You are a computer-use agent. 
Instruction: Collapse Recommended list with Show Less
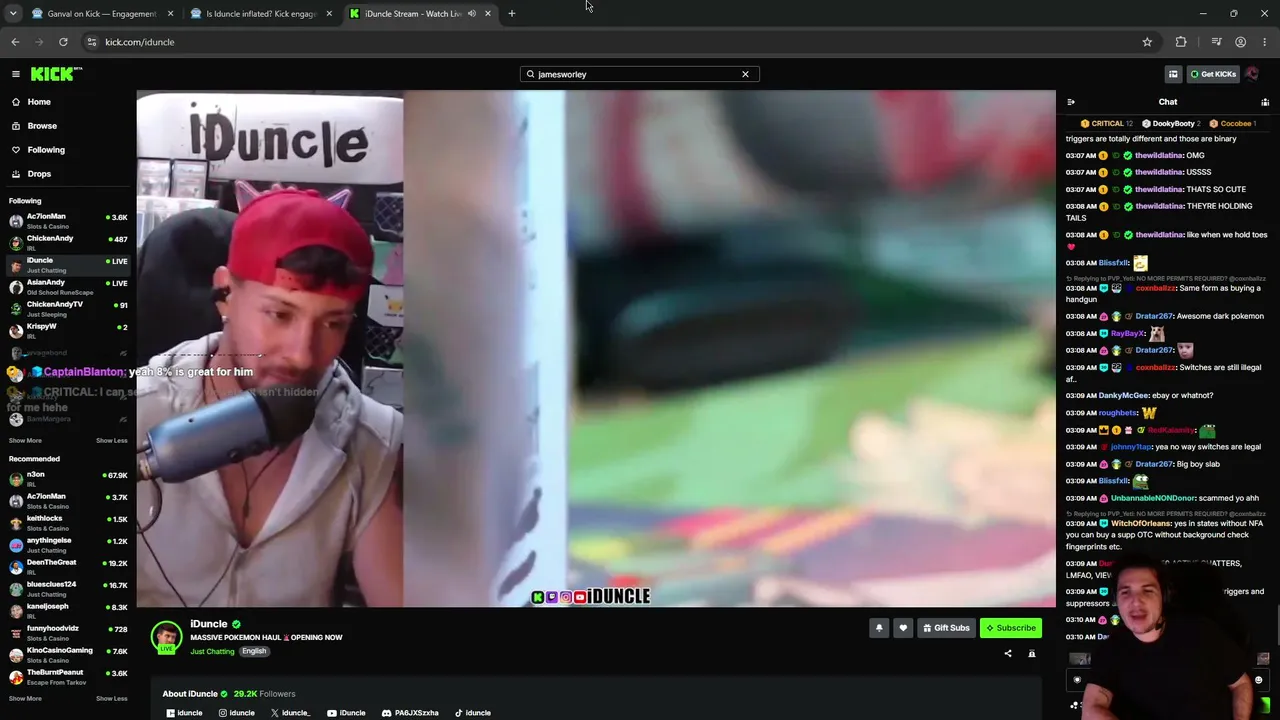click(111, 699)
